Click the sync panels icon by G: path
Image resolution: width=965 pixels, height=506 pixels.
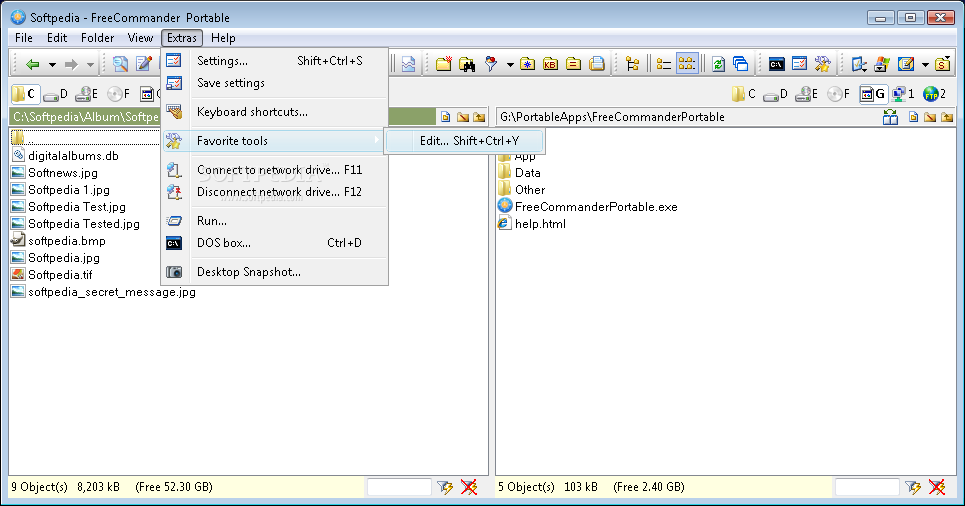[x=891, y=117]
